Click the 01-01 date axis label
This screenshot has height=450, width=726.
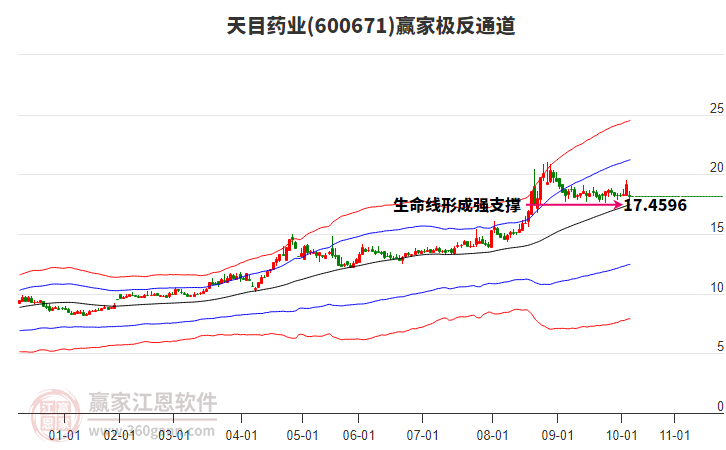click(64, 435)
